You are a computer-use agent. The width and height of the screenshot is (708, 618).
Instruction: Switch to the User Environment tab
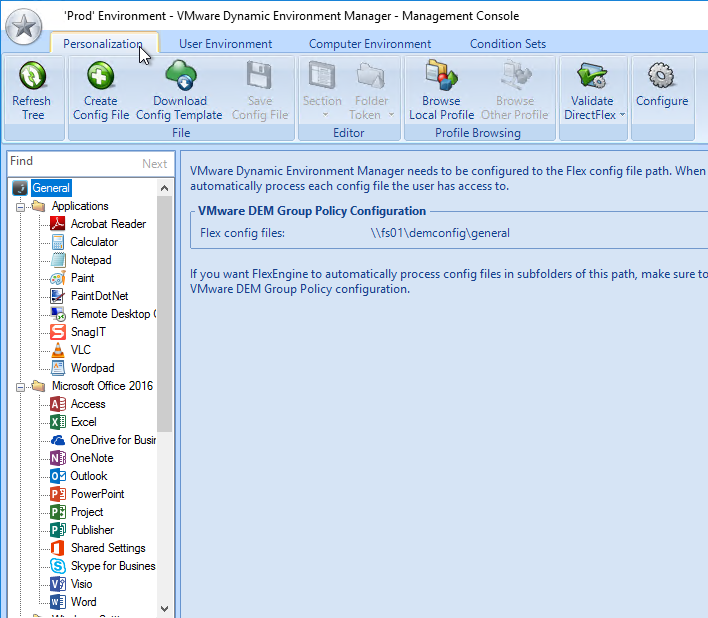click(x=225, y=44)
